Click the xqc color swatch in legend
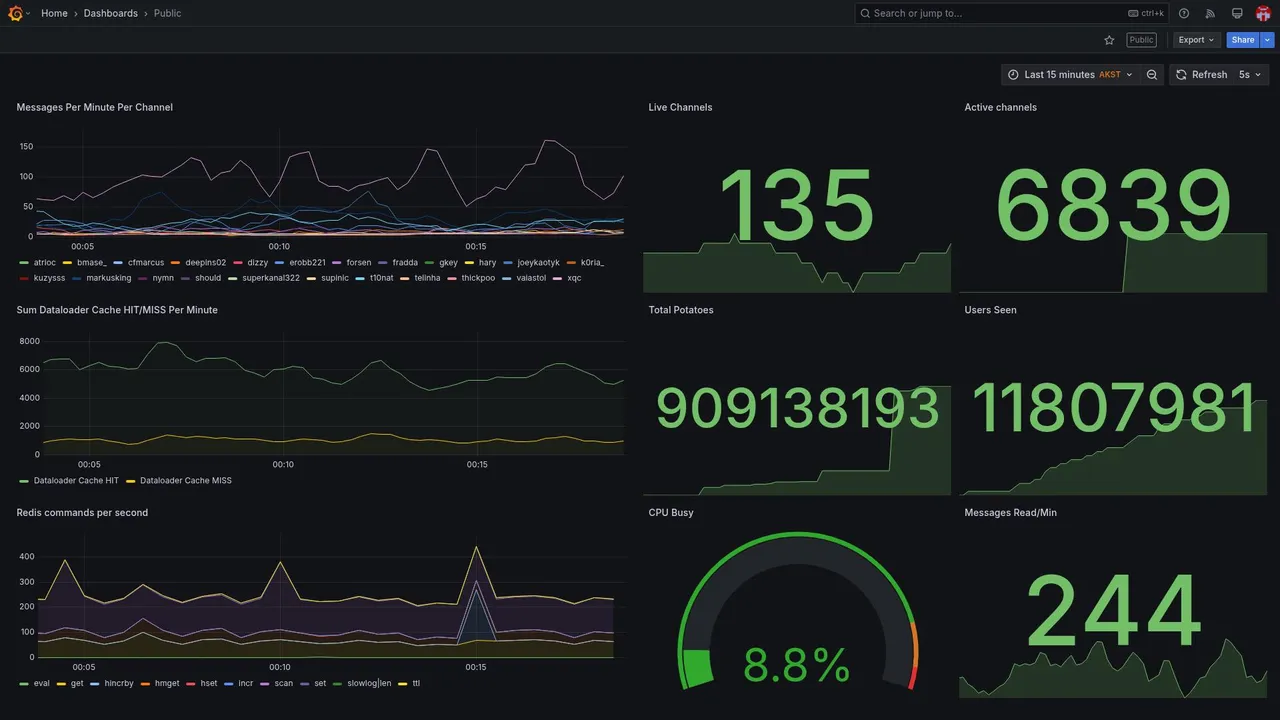The height and width of the screenshot is (720, 1280). pyautogui.click(x=558, y=278)
